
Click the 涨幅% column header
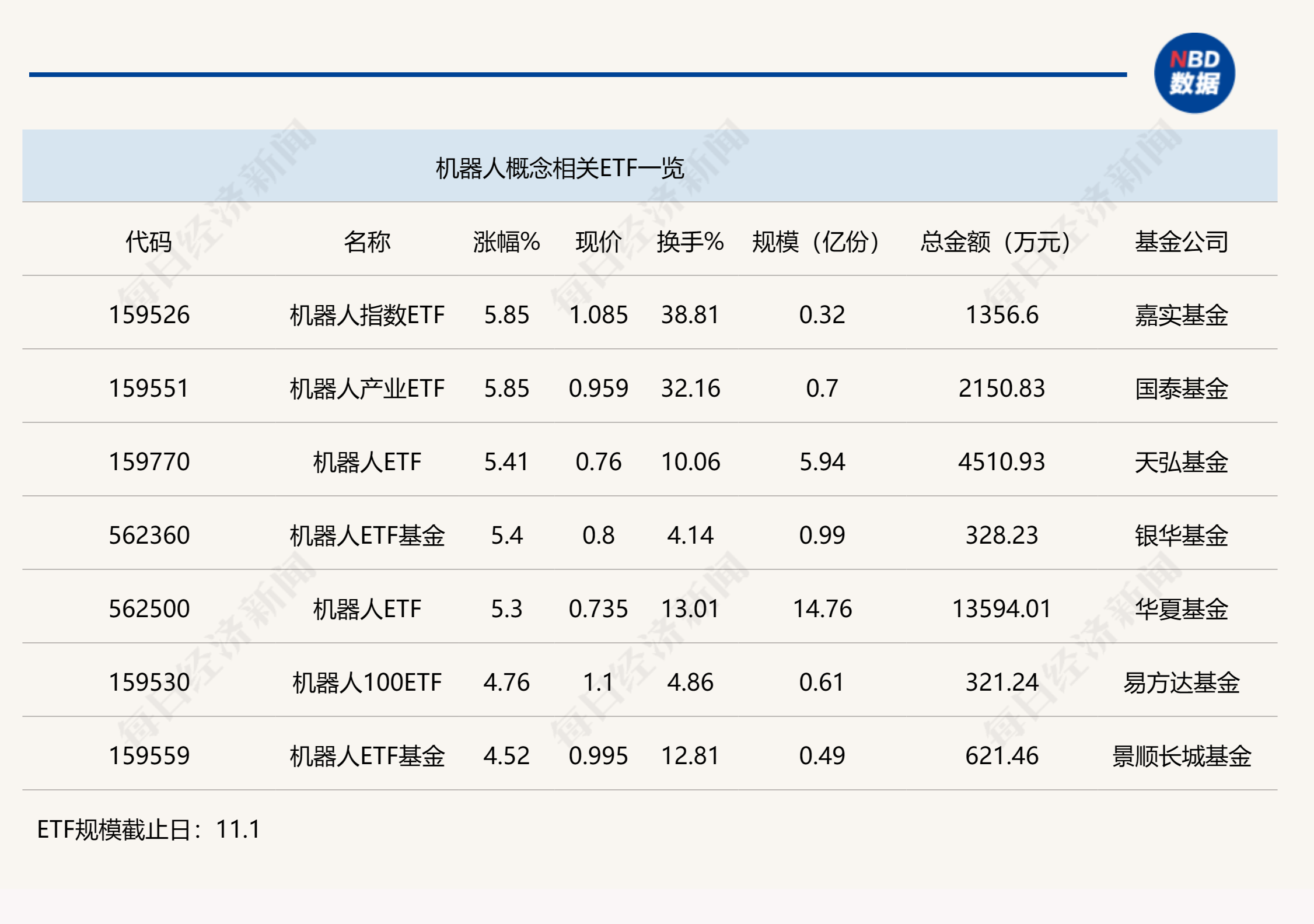tap(506, 242)
